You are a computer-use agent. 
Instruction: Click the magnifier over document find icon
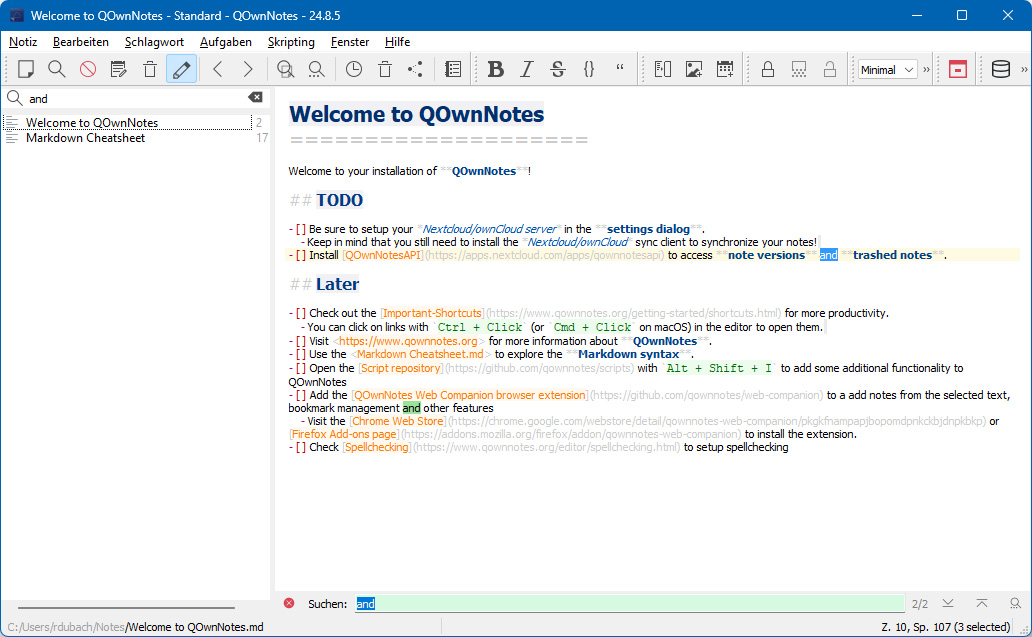click(x=285, y=69)
